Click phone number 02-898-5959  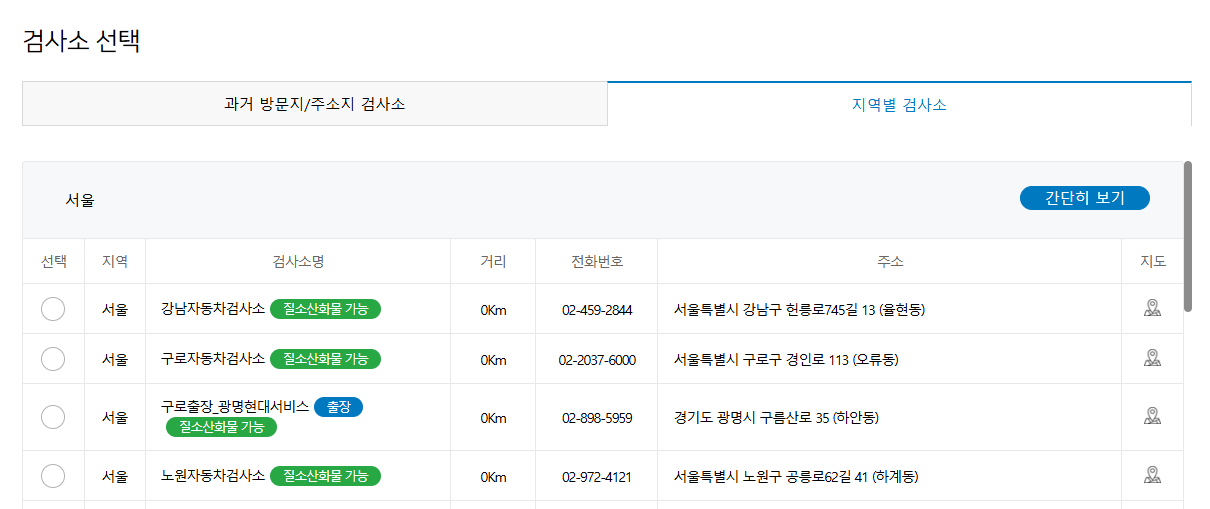coord(597,418)
